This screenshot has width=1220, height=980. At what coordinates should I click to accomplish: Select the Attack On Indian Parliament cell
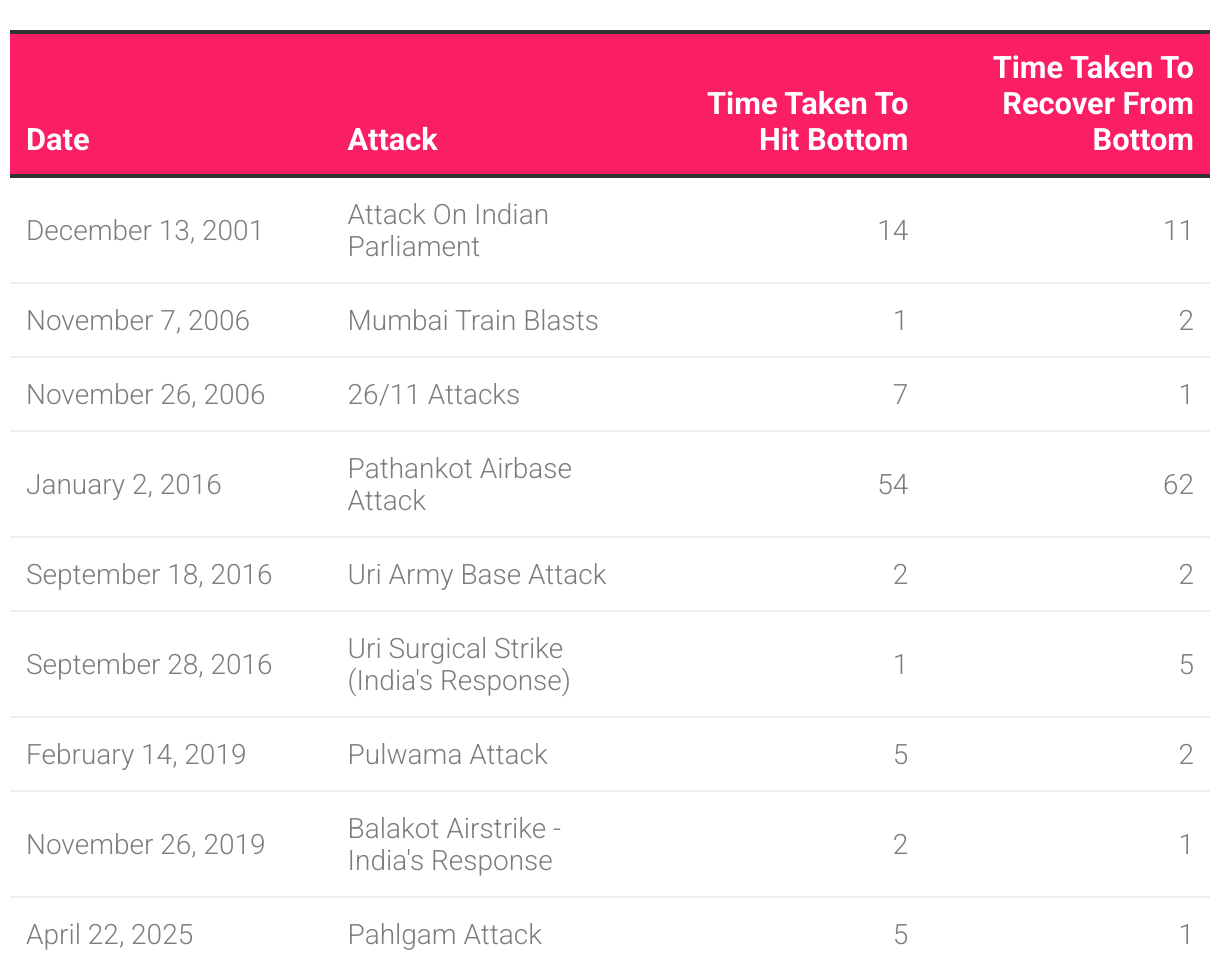pyautogui.click(x=448, y=231)
